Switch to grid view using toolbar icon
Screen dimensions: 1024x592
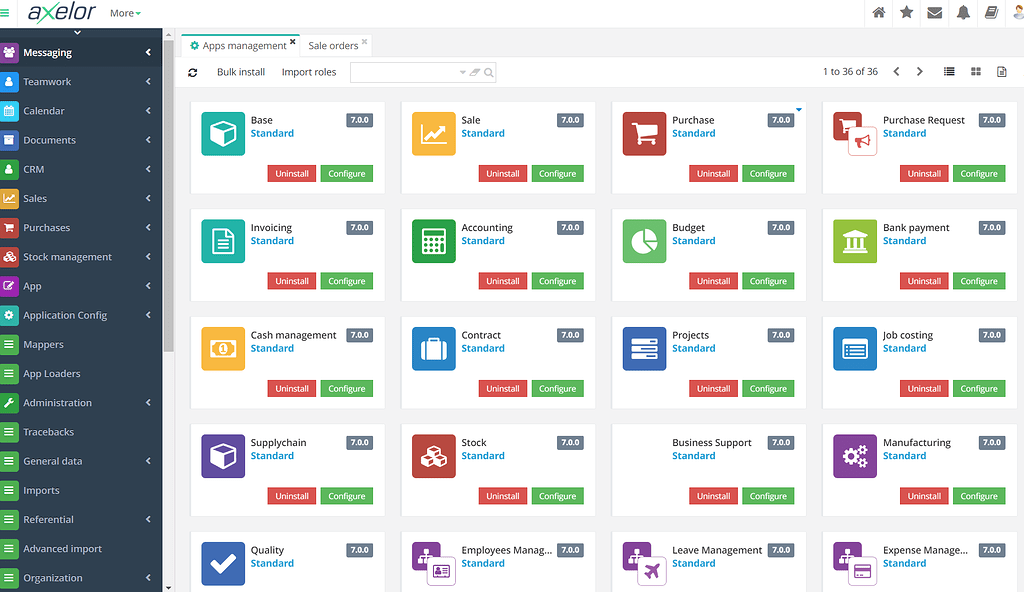pos(973,72)
